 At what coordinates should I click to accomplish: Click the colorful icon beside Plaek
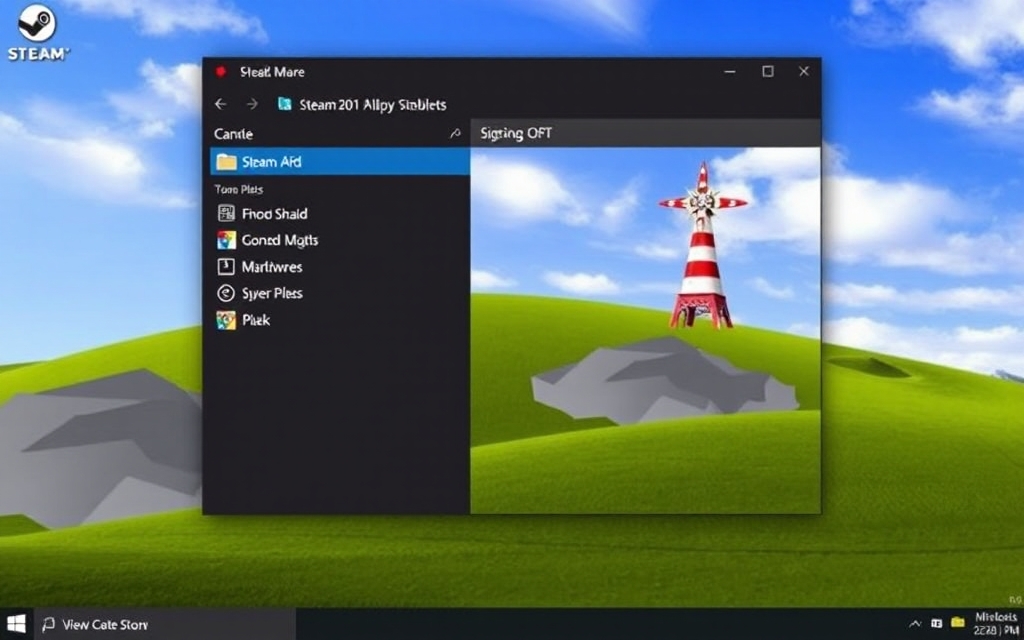pyautogui.click(x=226, y=320)
